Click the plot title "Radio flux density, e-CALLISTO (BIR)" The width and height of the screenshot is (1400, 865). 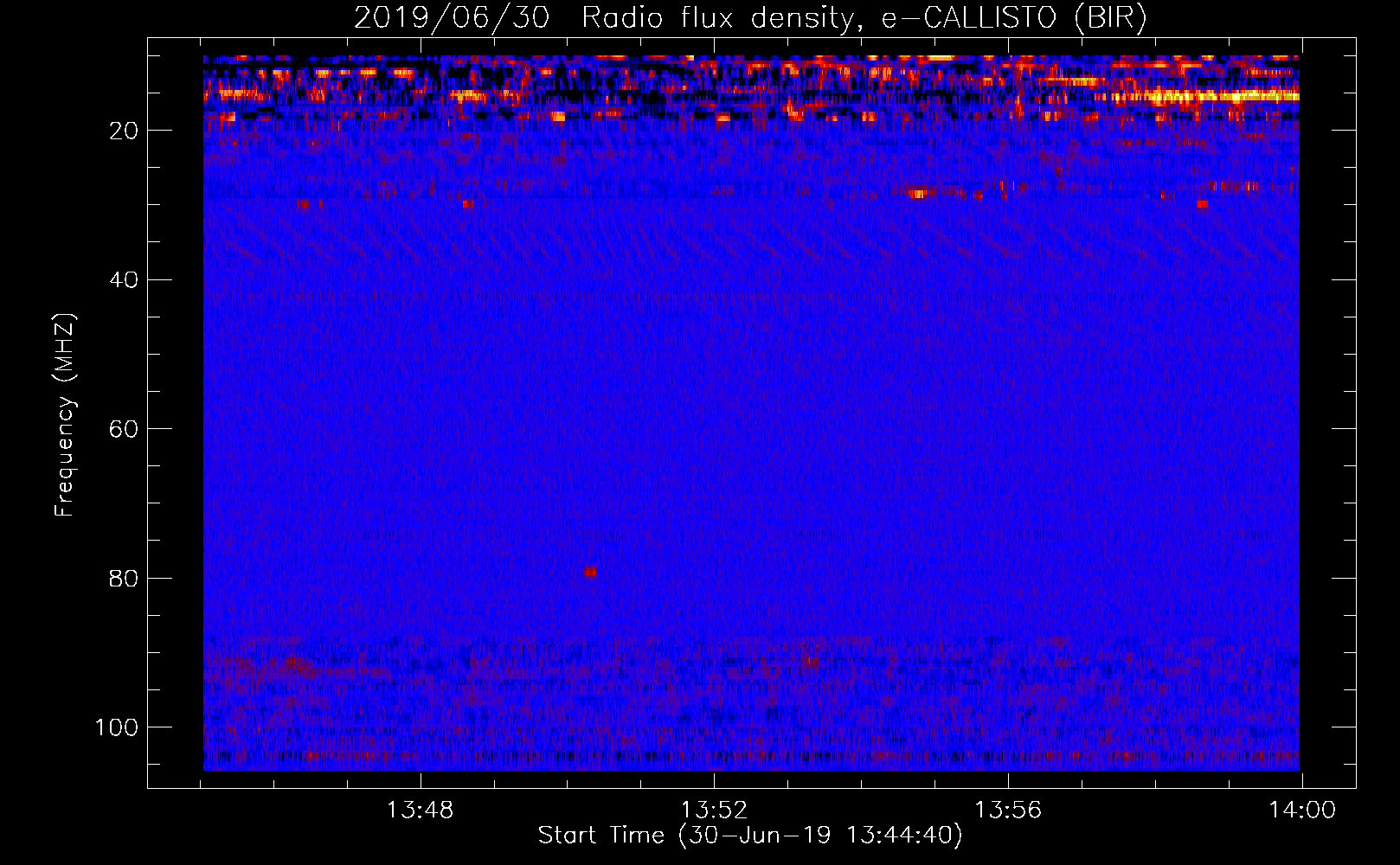864,18
